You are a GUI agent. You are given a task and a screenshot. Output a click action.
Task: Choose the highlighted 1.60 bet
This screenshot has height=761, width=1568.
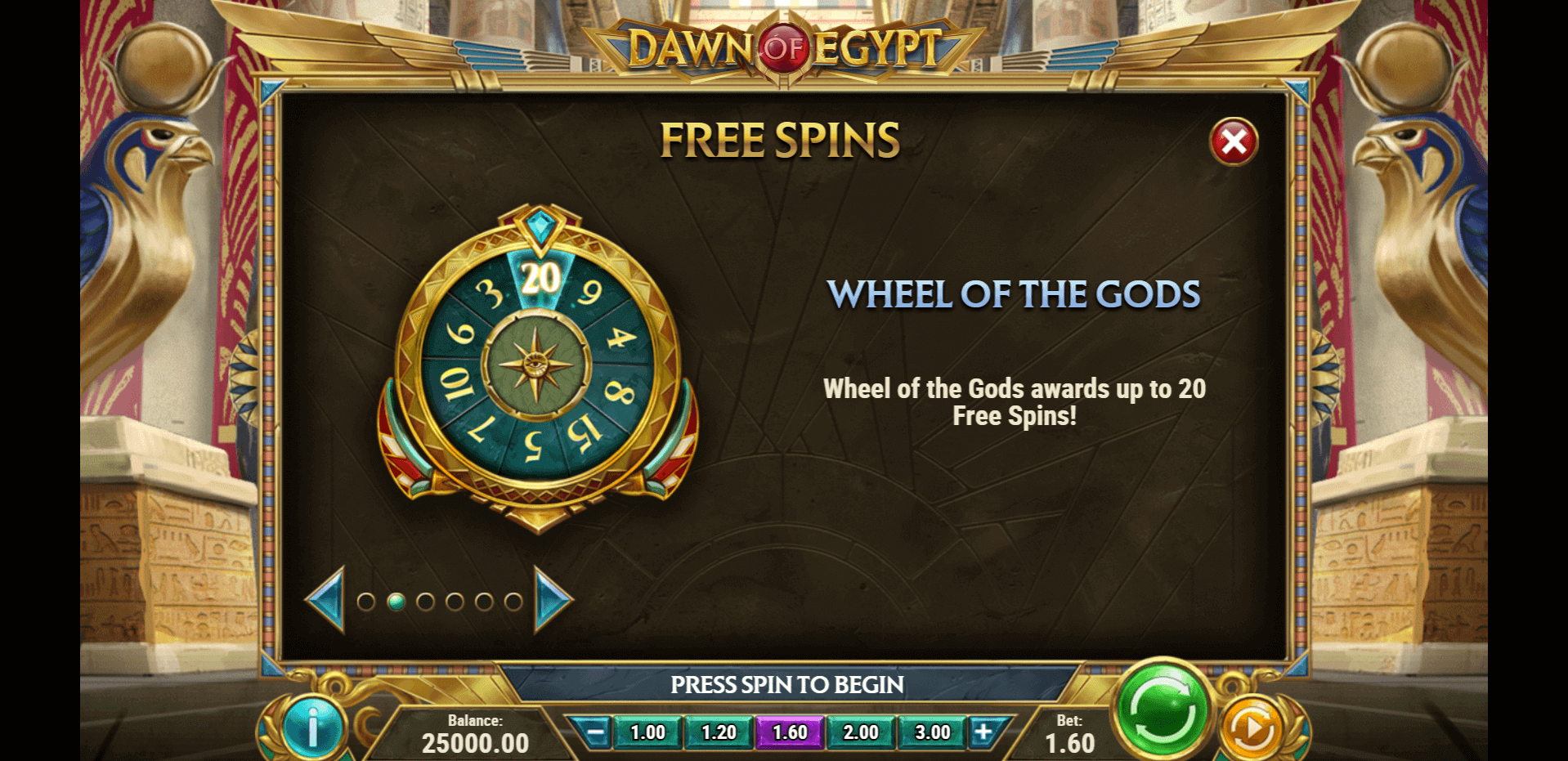[790, 732]
